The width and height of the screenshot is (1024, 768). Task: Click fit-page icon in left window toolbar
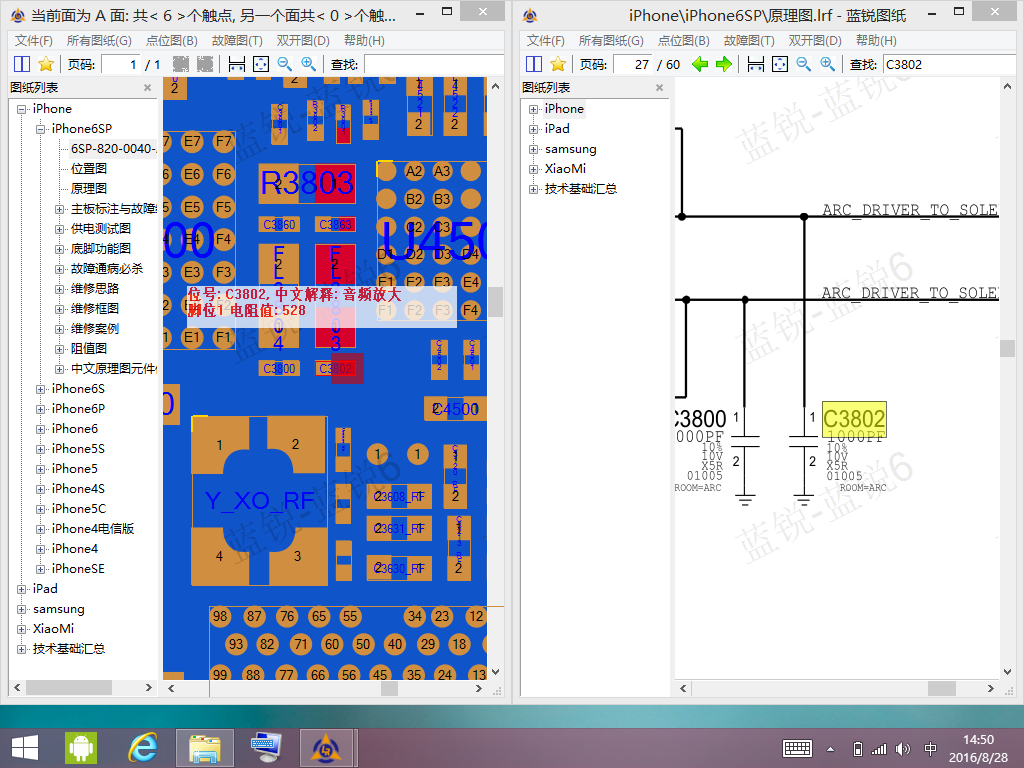[x=261, y=64]
